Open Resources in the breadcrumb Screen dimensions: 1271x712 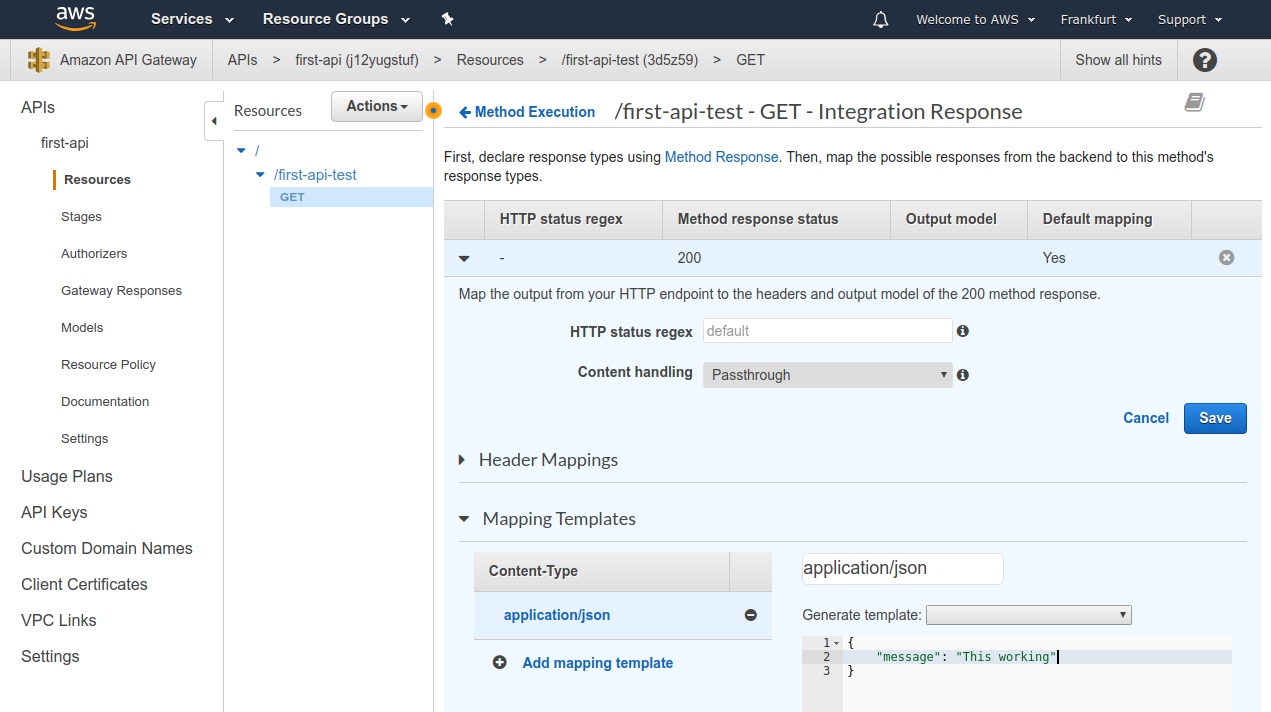point(490,60)
